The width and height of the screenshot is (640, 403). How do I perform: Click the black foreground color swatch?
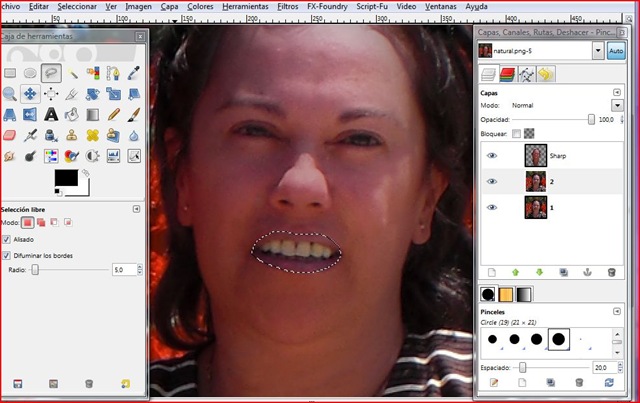pyautogui.click(x=66, y=178)
